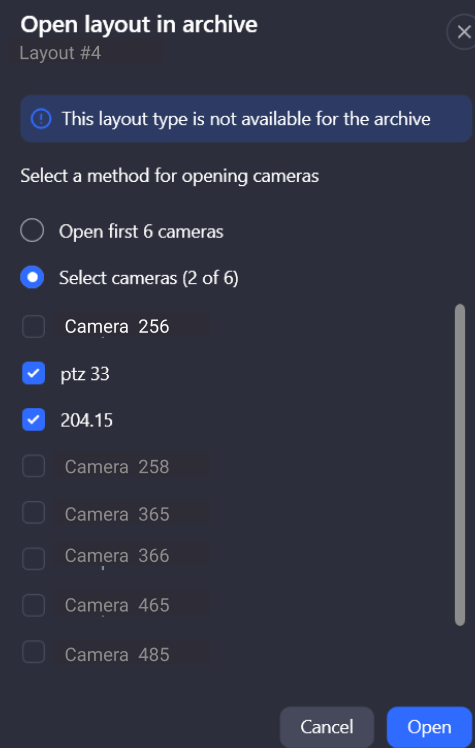This screenshot has height=748, width=475.
Task: Click the 204.15 camera name
Action: click(86, 420)
